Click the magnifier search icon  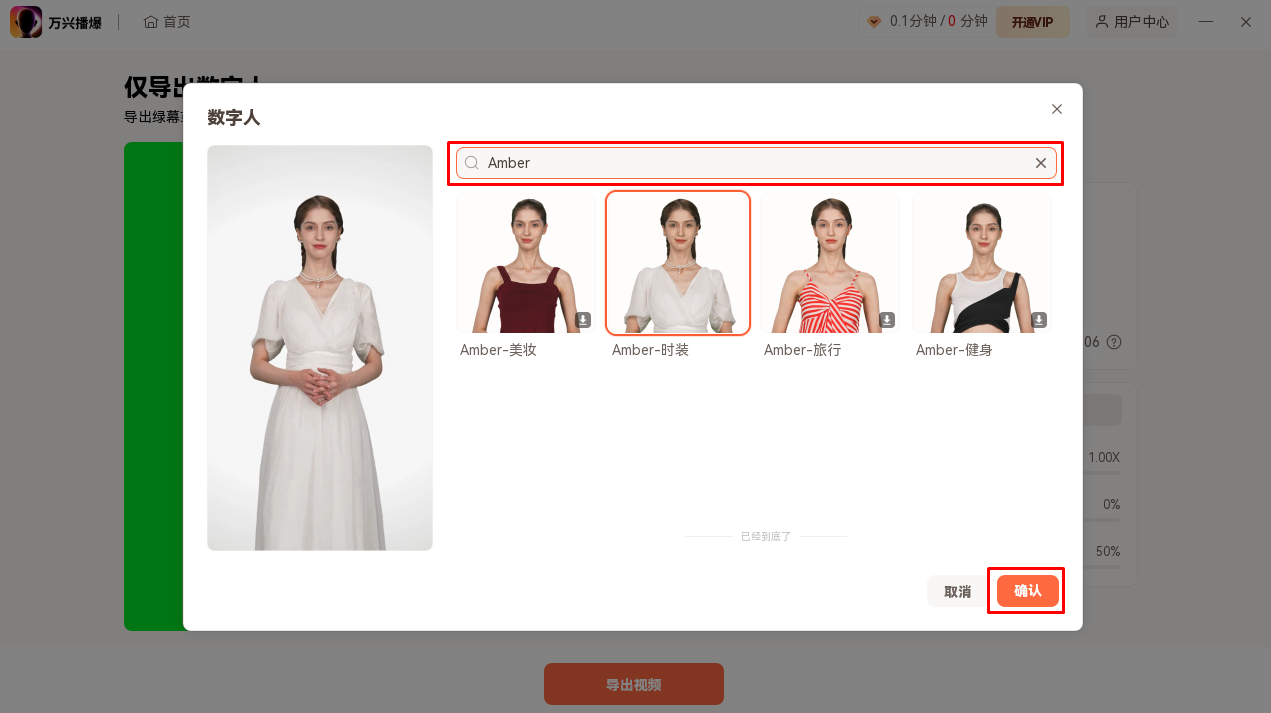tap(472, 163)
